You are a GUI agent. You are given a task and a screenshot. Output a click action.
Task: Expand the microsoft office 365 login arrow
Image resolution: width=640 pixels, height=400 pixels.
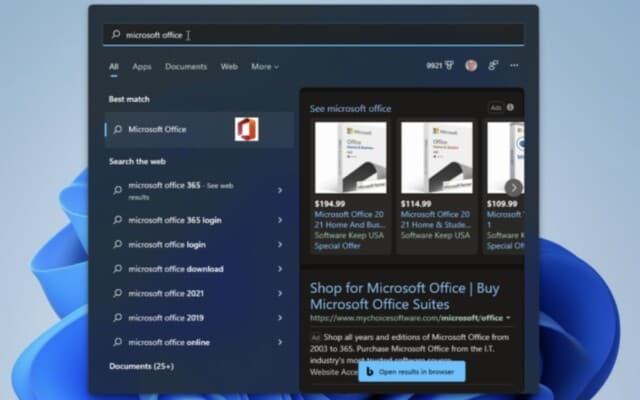pos(280,220)
